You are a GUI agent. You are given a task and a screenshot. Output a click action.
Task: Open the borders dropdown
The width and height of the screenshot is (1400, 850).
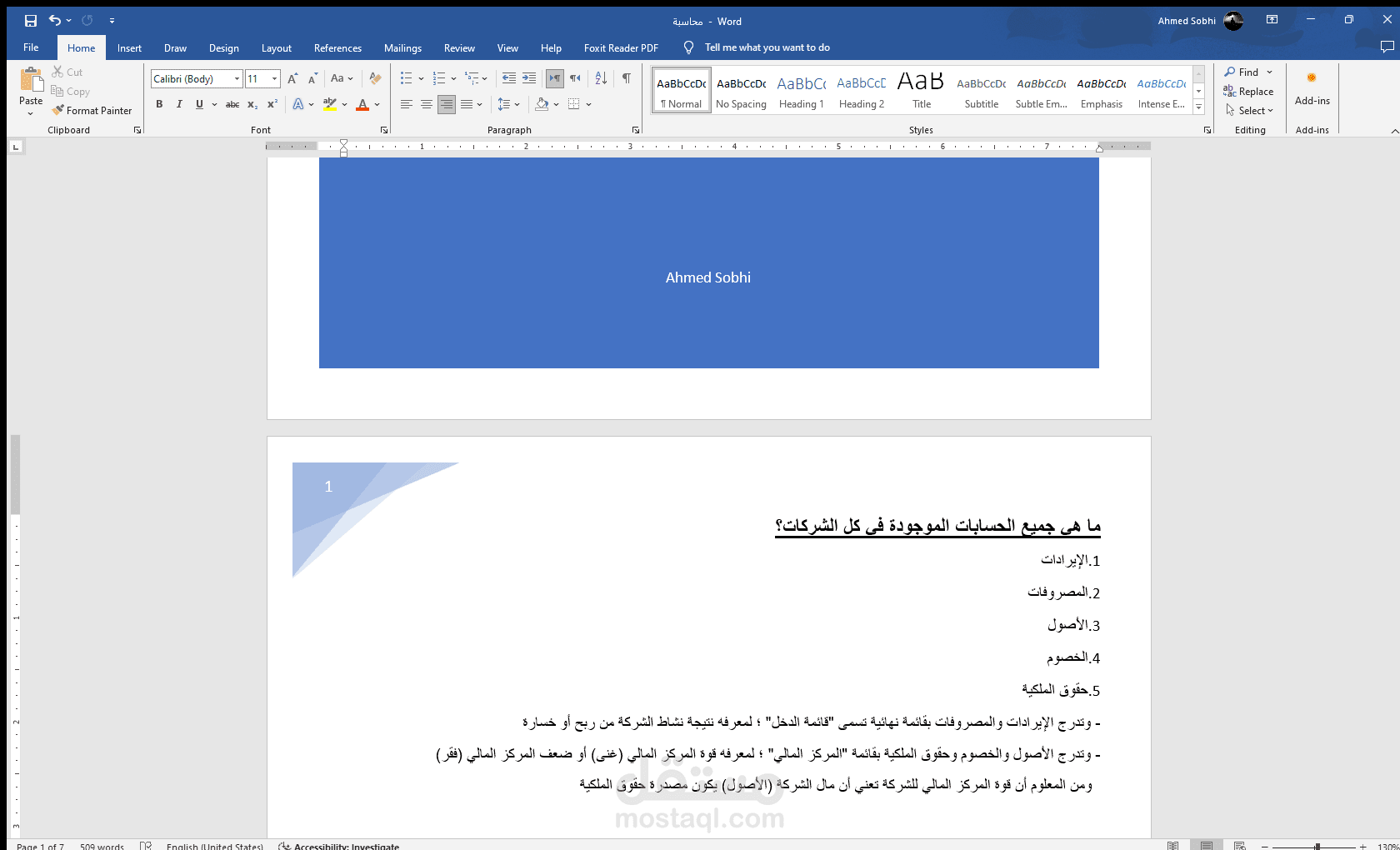pos(588,105)
